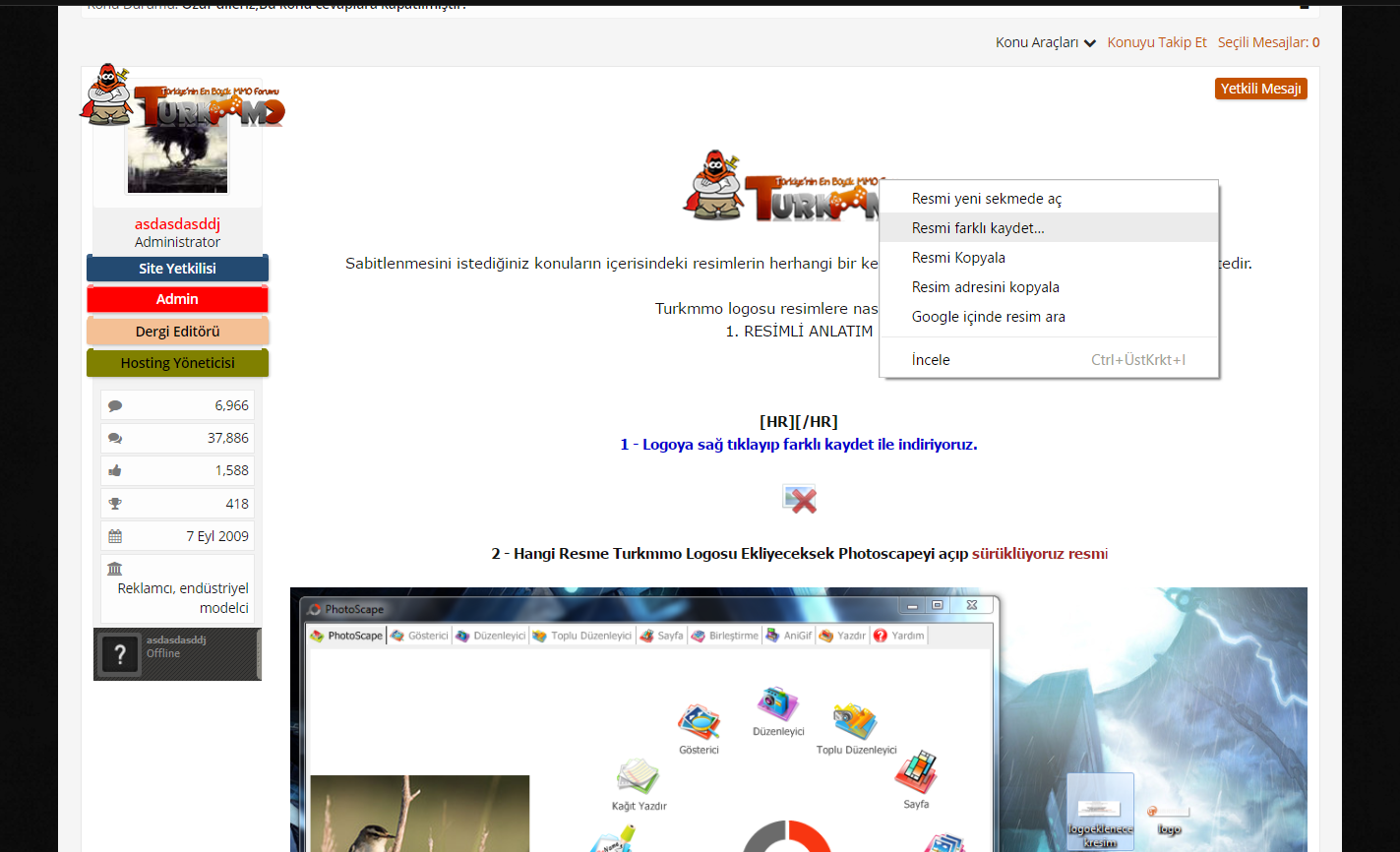This screenshot has width=1400, height=852.
Task: Switch to the Birleştirme tab
Action: (x=725, y=636)
